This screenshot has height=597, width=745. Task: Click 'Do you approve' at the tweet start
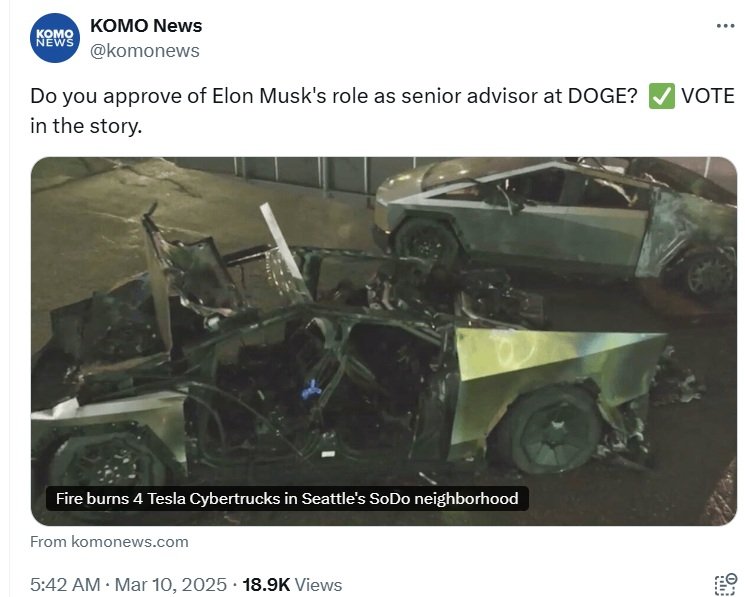pyautogui.click(x=93, y=96)
